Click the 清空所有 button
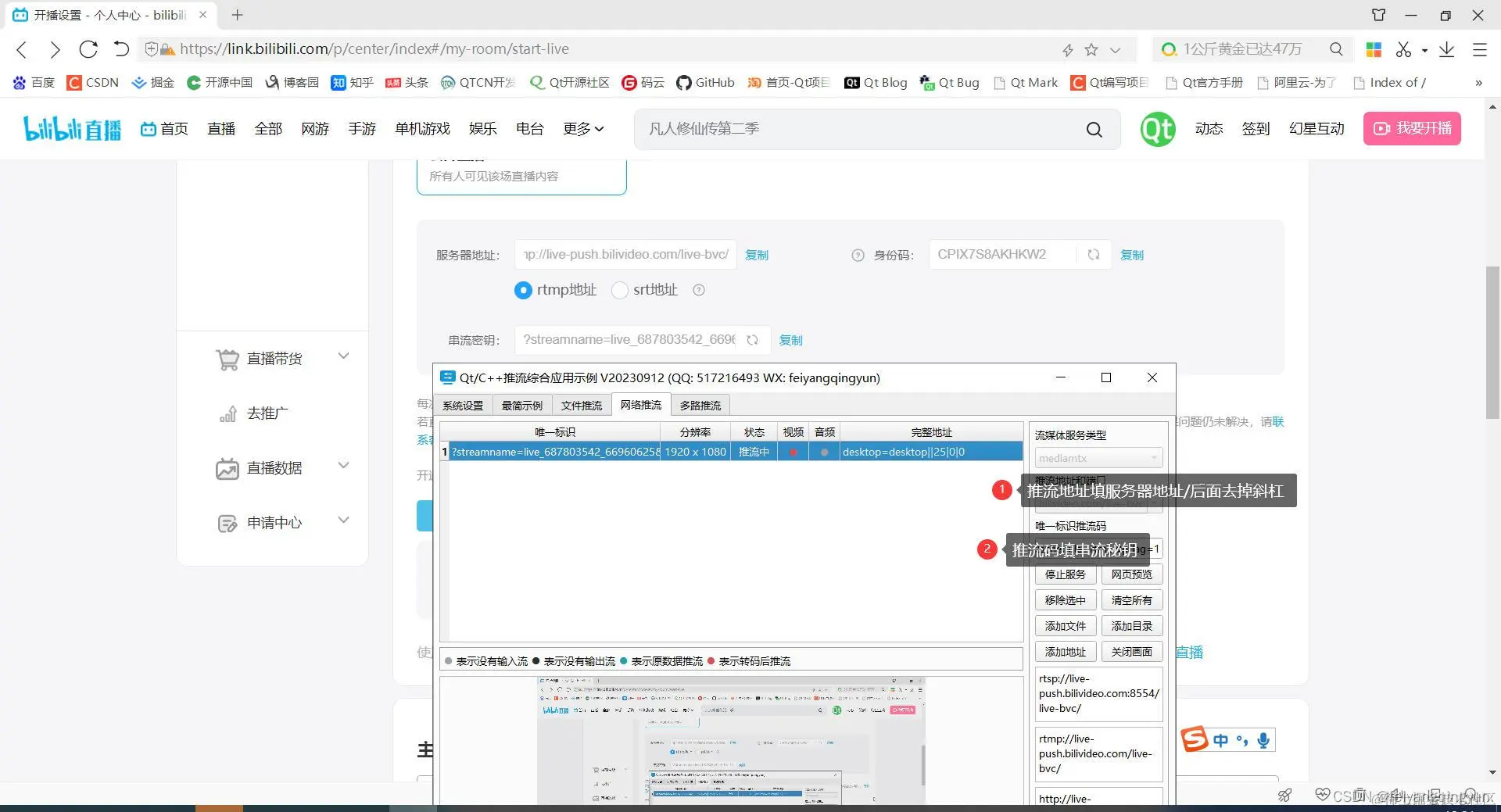Image resolution: width=1501 pixels, height=812 pixels. tap(1132, 600)
